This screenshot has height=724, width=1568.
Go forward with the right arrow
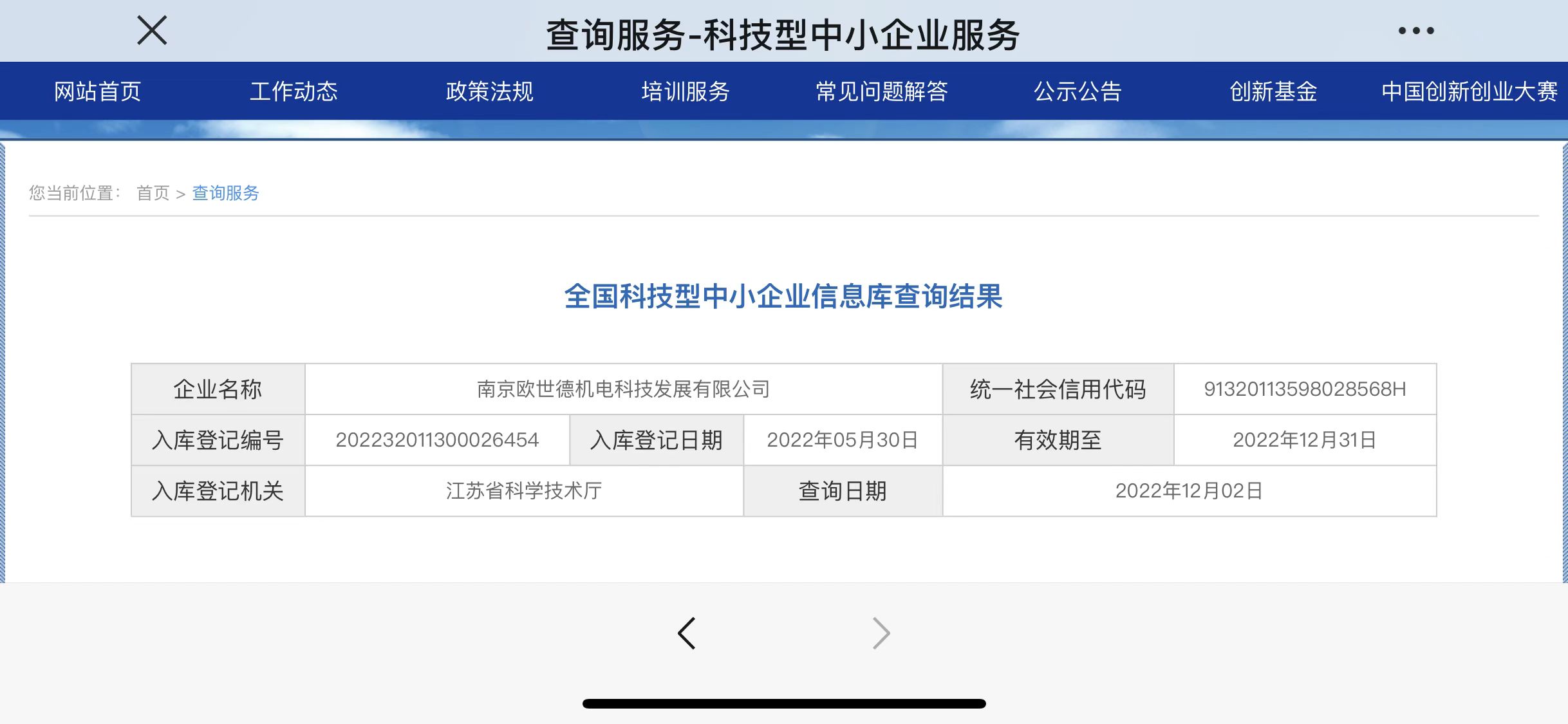click(881, 633)
